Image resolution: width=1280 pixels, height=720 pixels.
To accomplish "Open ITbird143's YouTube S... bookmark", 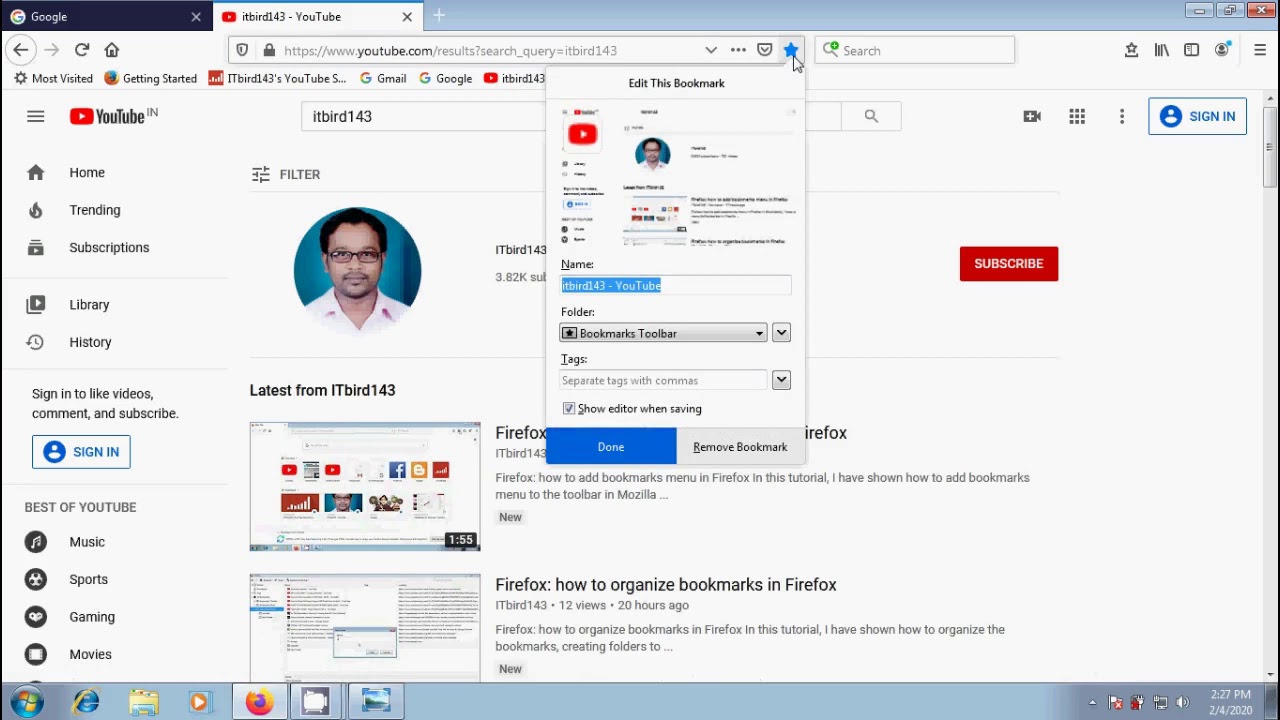I will (277, 78).
